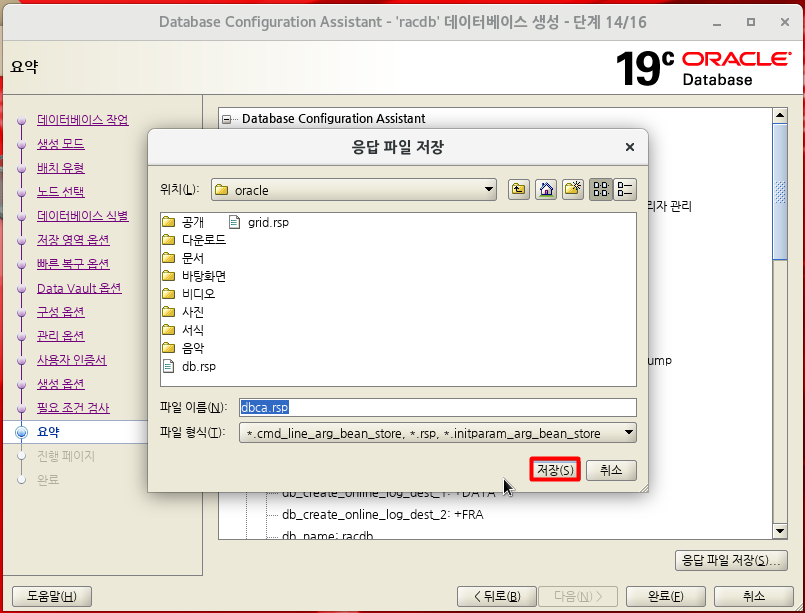Open the 데이터베이스 식별 step link

coord(83,216)
